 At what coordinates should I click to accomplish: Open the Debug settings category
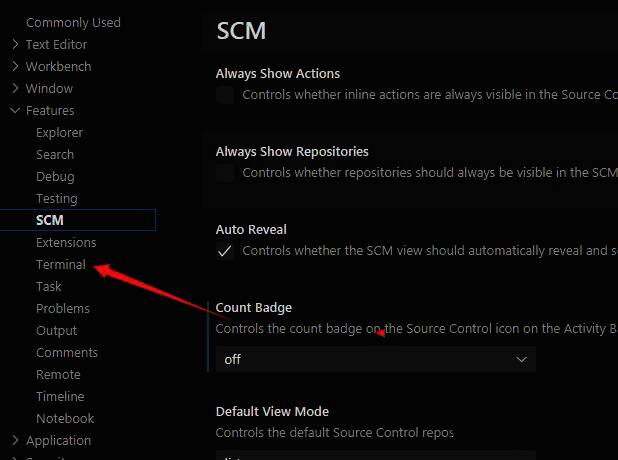(55, 176)
